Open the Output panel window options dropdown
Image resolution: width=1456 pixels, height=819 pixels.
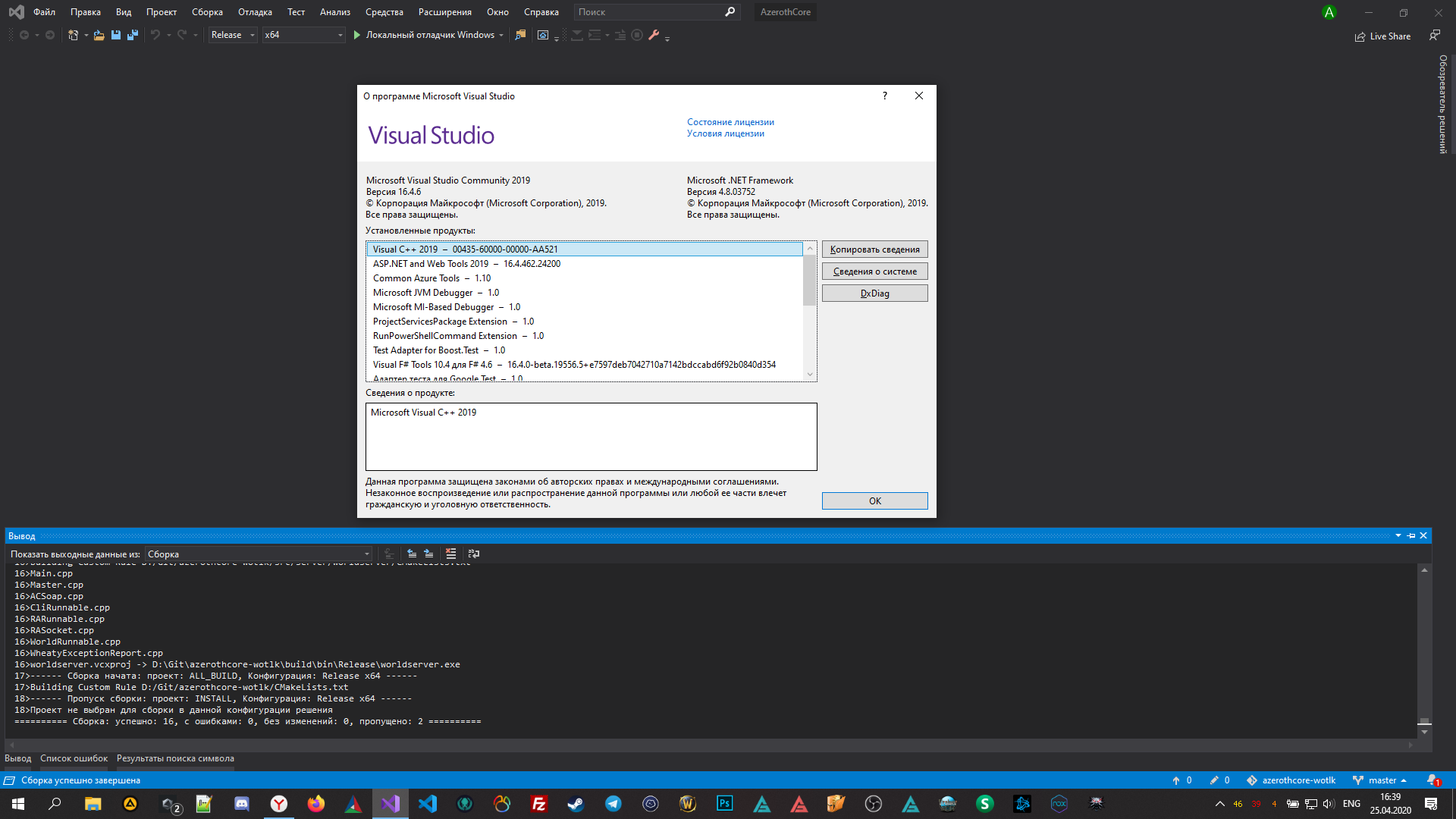pyautogui.click(x=1398, y=535)
